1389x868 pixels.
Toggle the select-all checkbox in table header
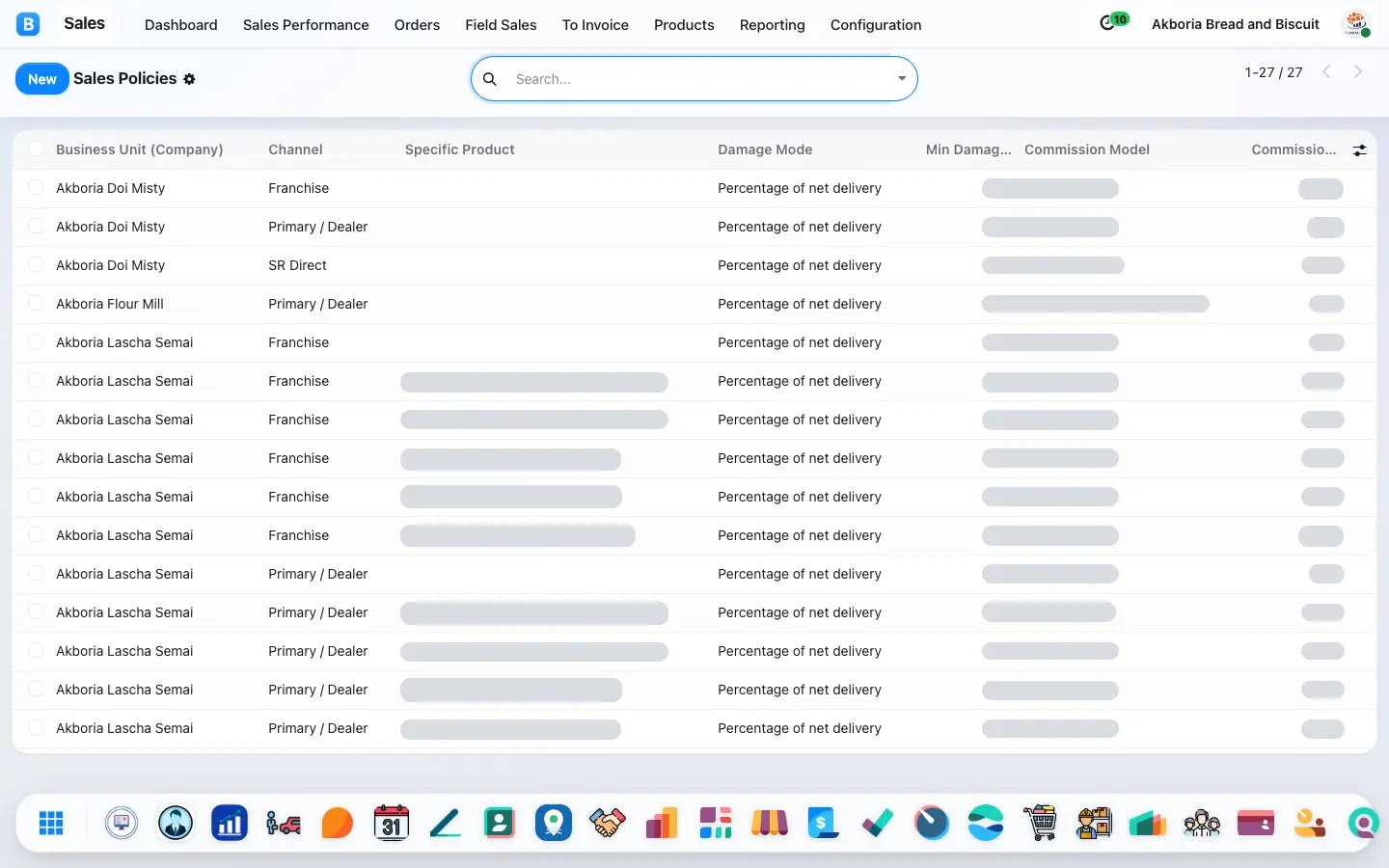[x=36, y=149]
